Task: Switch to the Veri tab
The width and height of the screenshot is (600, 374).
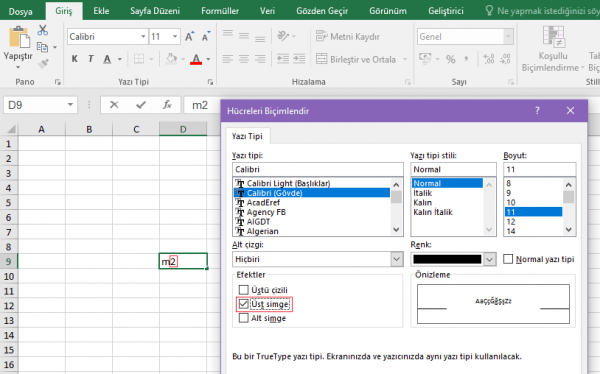Action: (267, 11)
